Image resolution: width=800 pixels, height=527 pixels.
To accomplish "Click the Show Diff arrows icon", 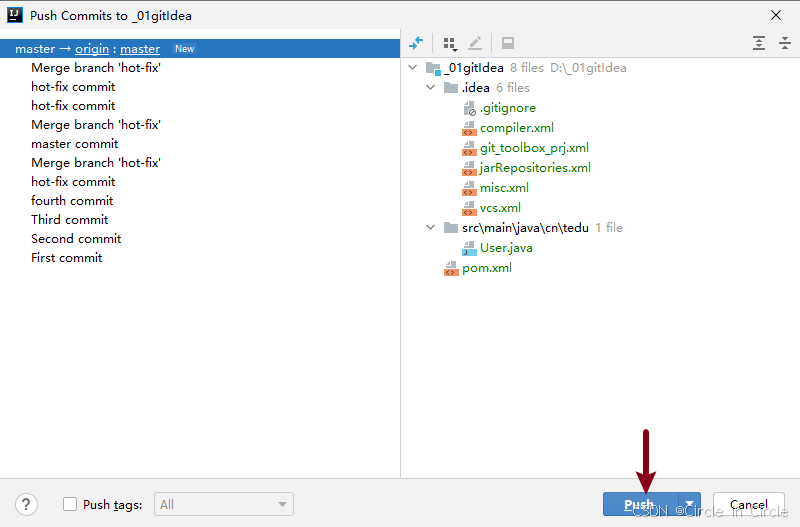I will 416,43.
